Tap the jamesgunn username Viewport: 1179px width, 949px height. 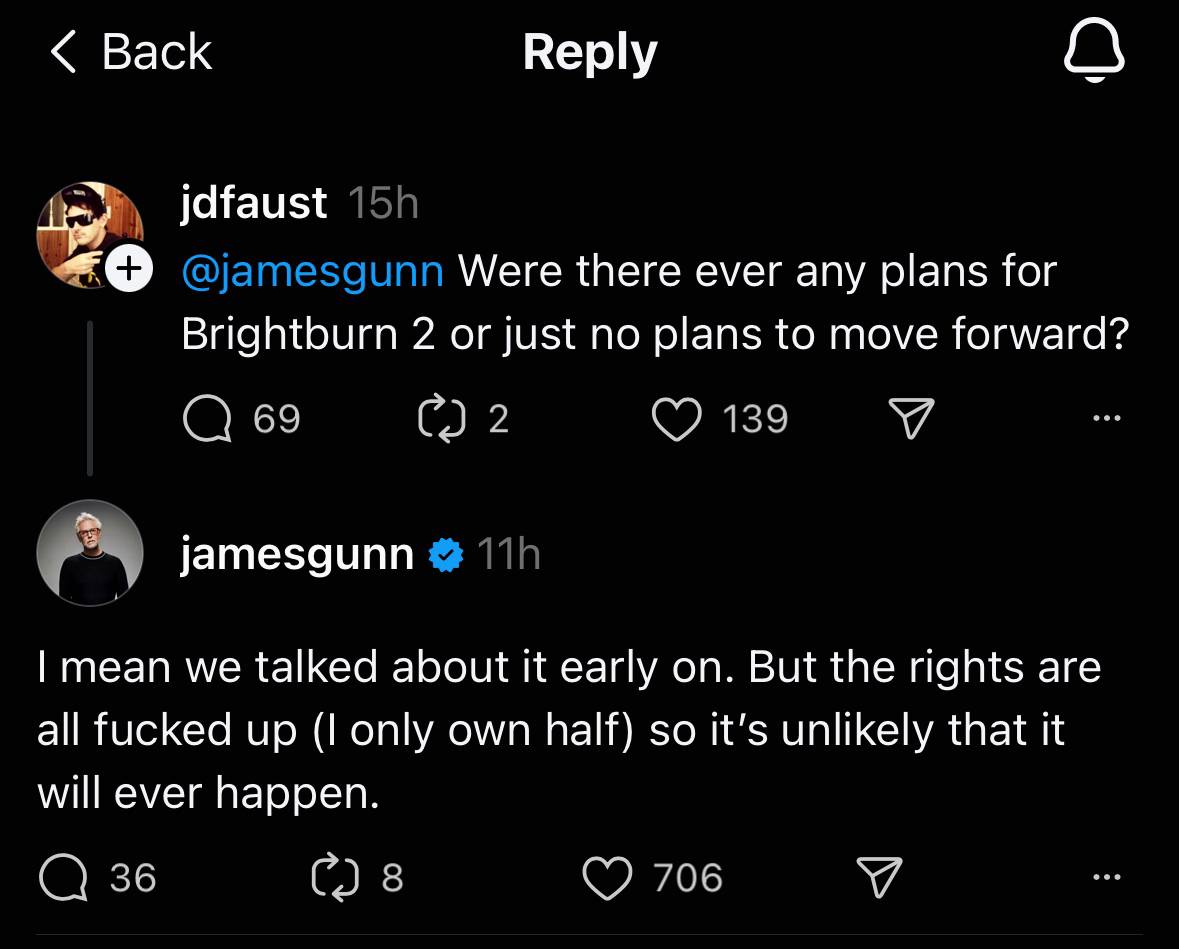point(297,553)
